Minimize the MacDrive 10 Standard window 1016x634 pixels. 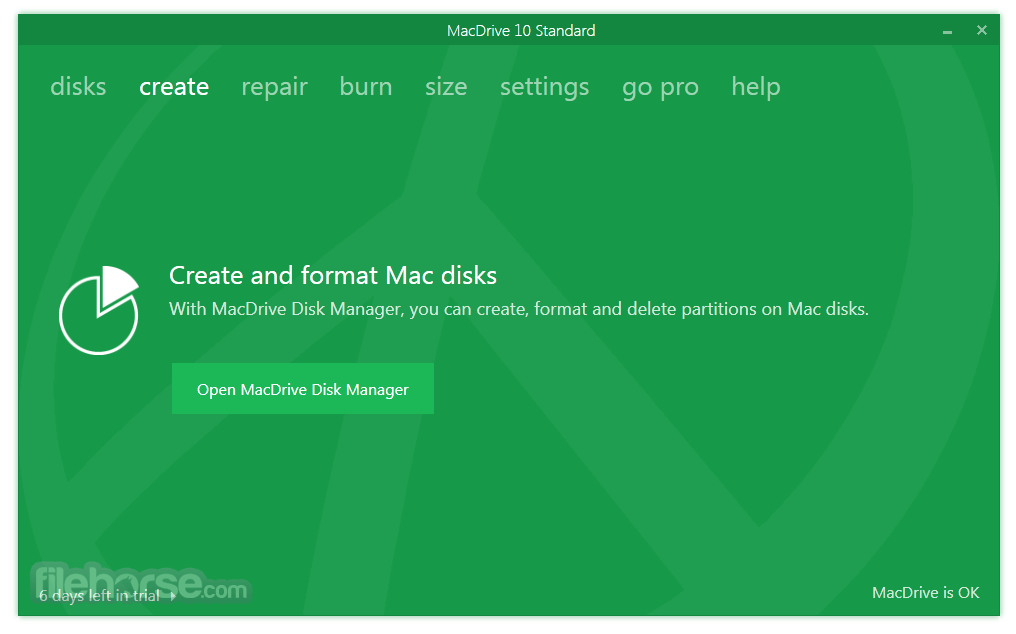[947, 30]
